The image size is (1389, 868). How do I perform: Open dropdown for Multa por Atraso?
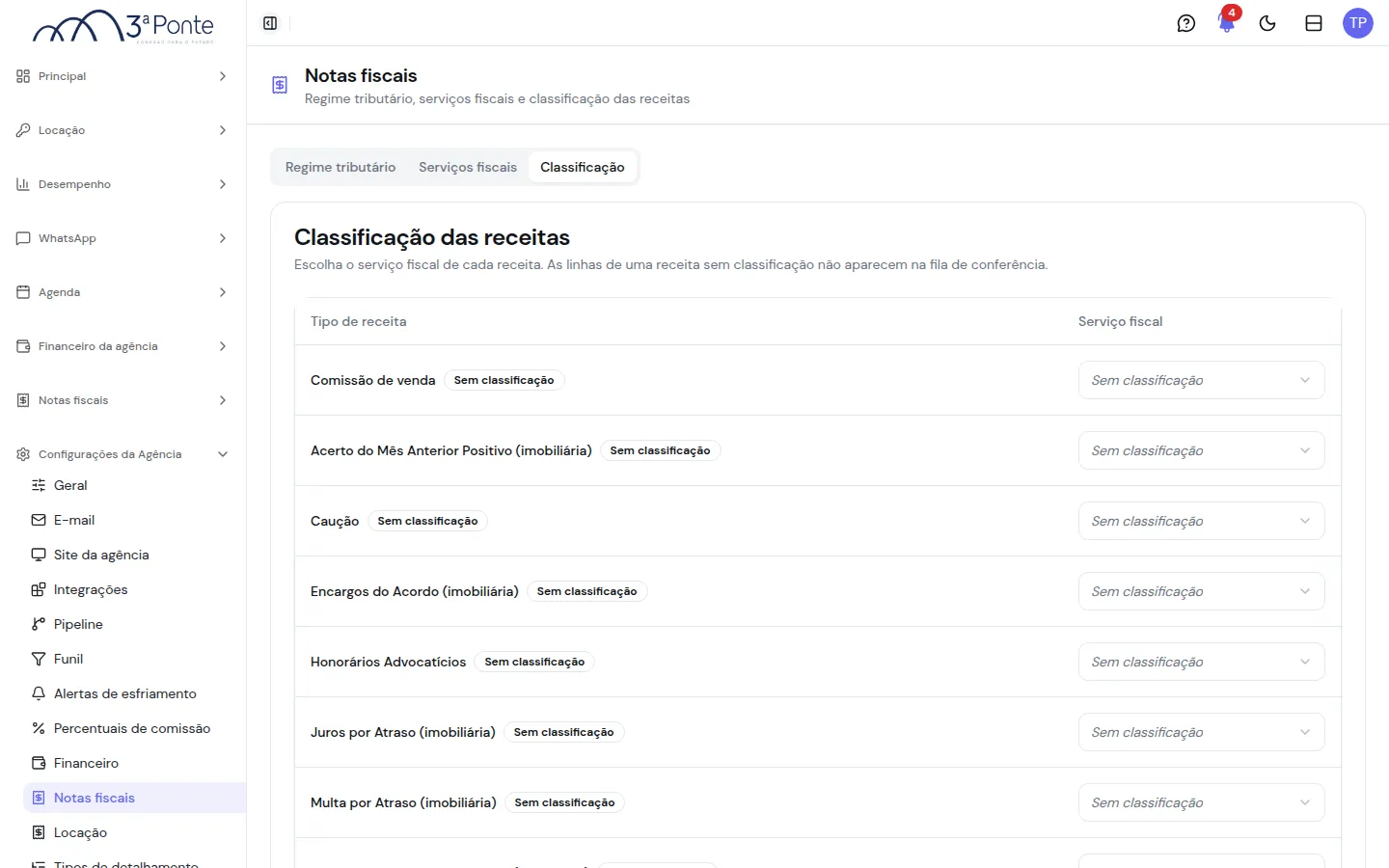[1201, 802]
